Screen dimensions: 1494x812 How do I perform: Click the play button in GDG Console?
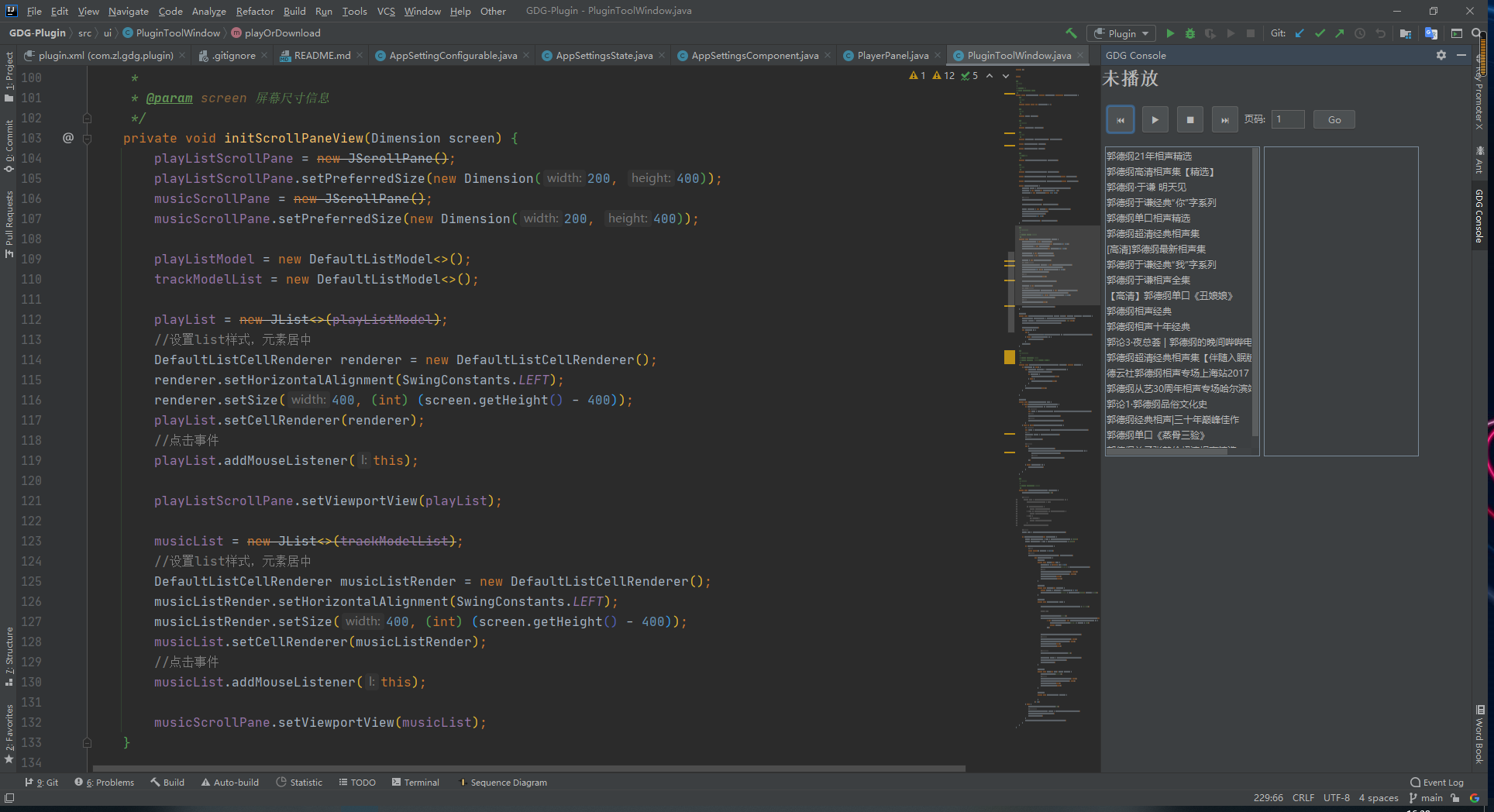point(1155,120)
